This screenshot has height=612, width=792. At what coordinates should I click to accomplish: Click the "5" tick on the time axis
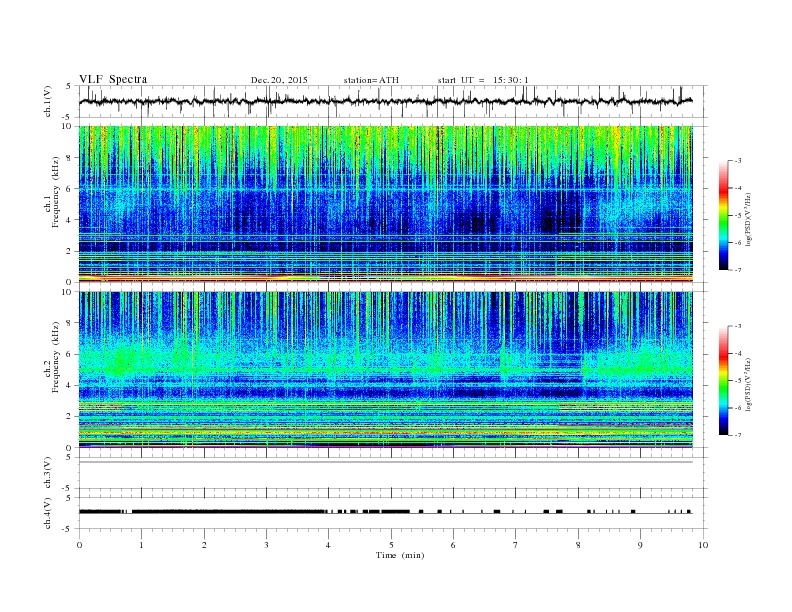[391, 545]
